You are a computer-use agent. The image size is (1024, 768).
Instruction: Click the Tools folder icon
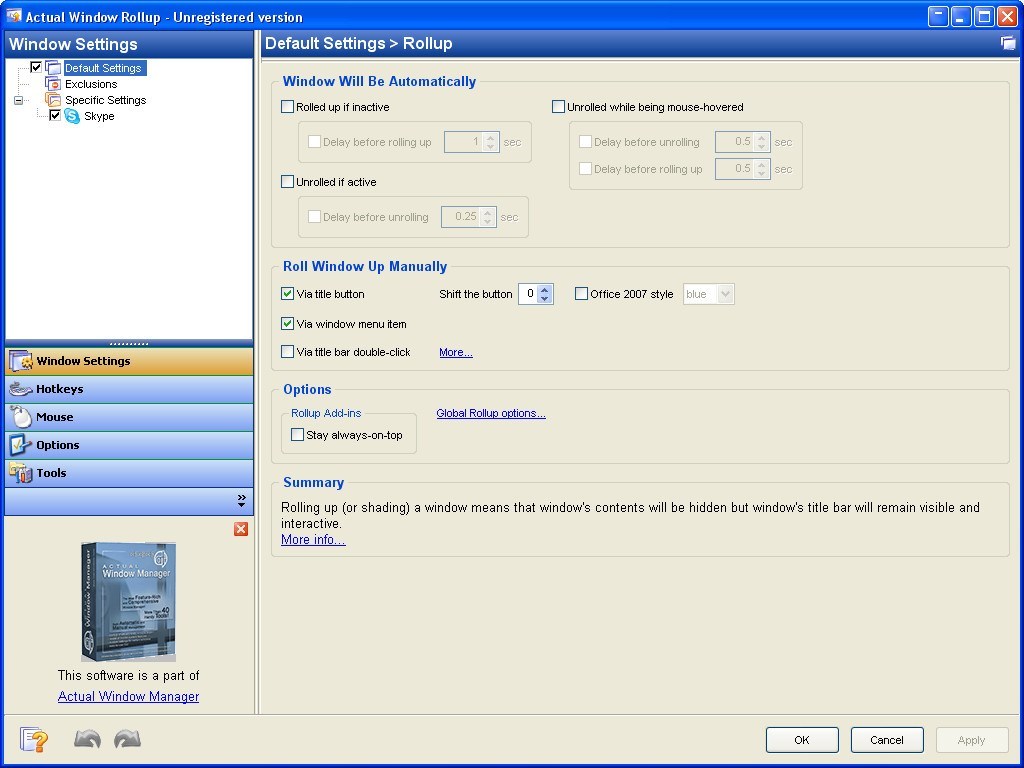(x=20, y=472)
